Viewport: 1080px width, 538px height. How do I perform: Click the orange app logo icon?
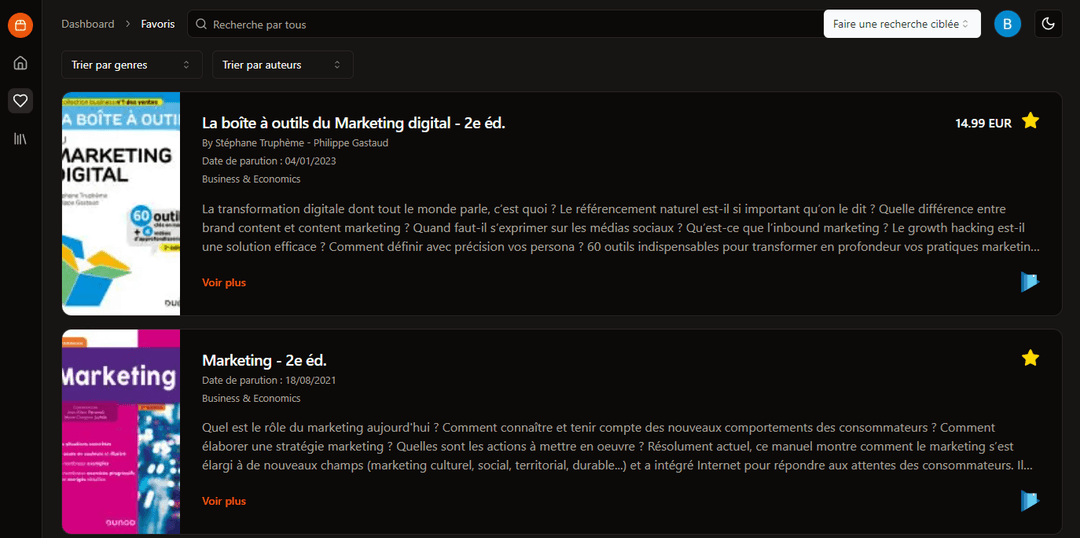point(21,25)
